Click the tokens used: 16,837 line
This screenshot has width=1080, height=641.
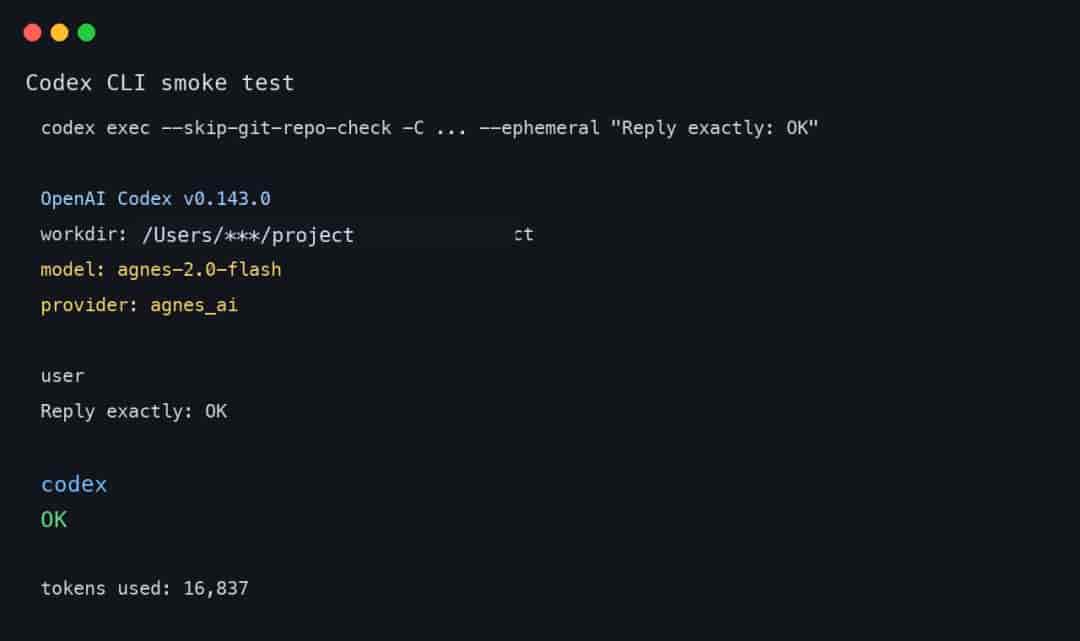[145, 588]
